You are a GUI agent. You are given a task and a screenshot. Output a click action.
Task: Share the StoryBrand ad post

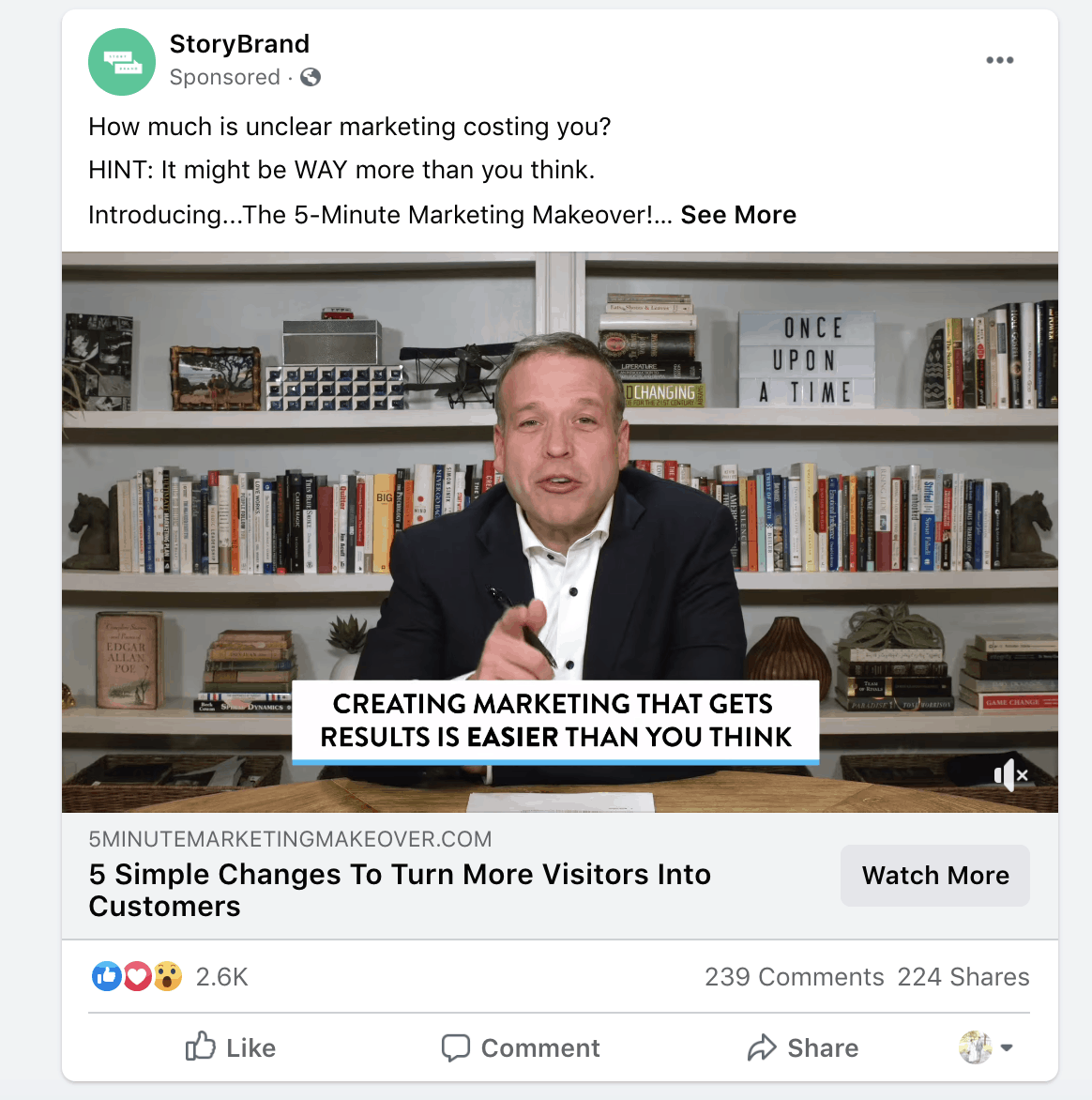[x=803, y=1047]
